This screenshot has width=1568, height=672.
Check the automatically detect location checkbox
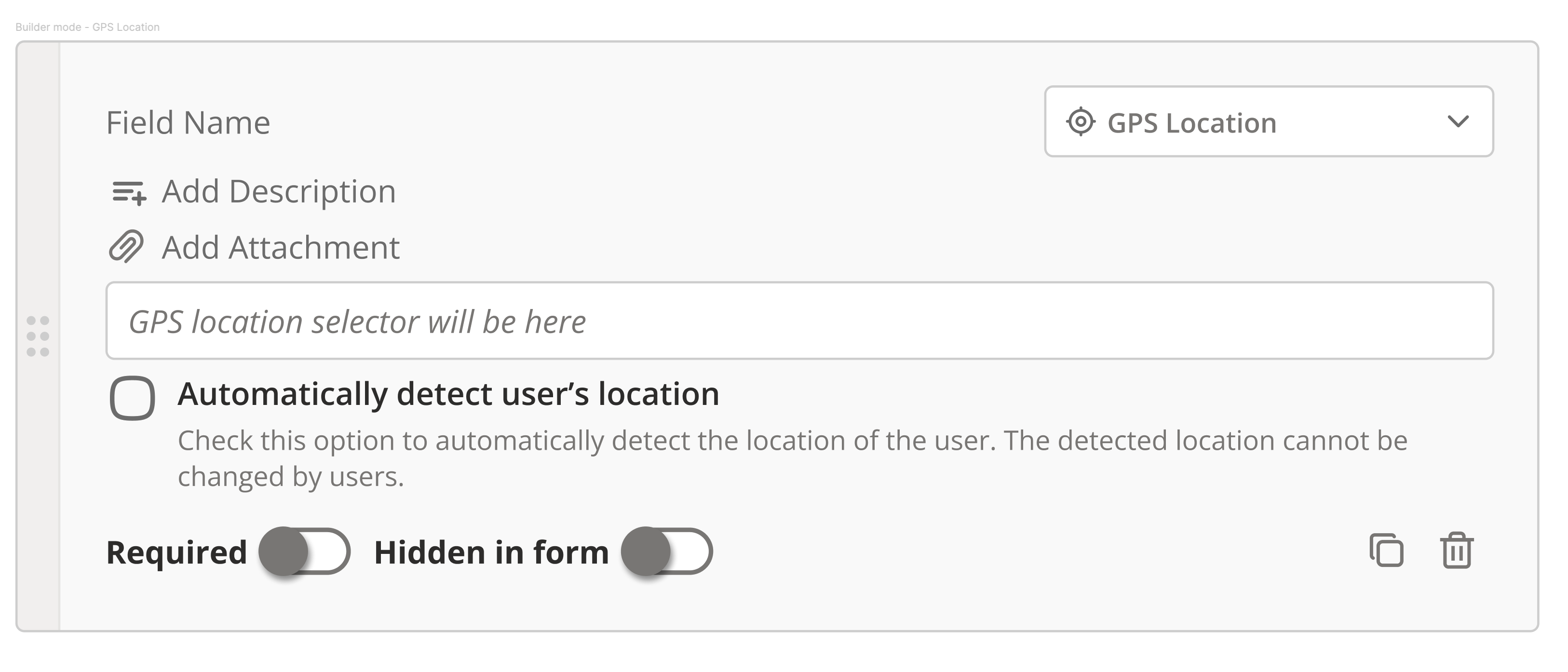(x=132, y=398)
